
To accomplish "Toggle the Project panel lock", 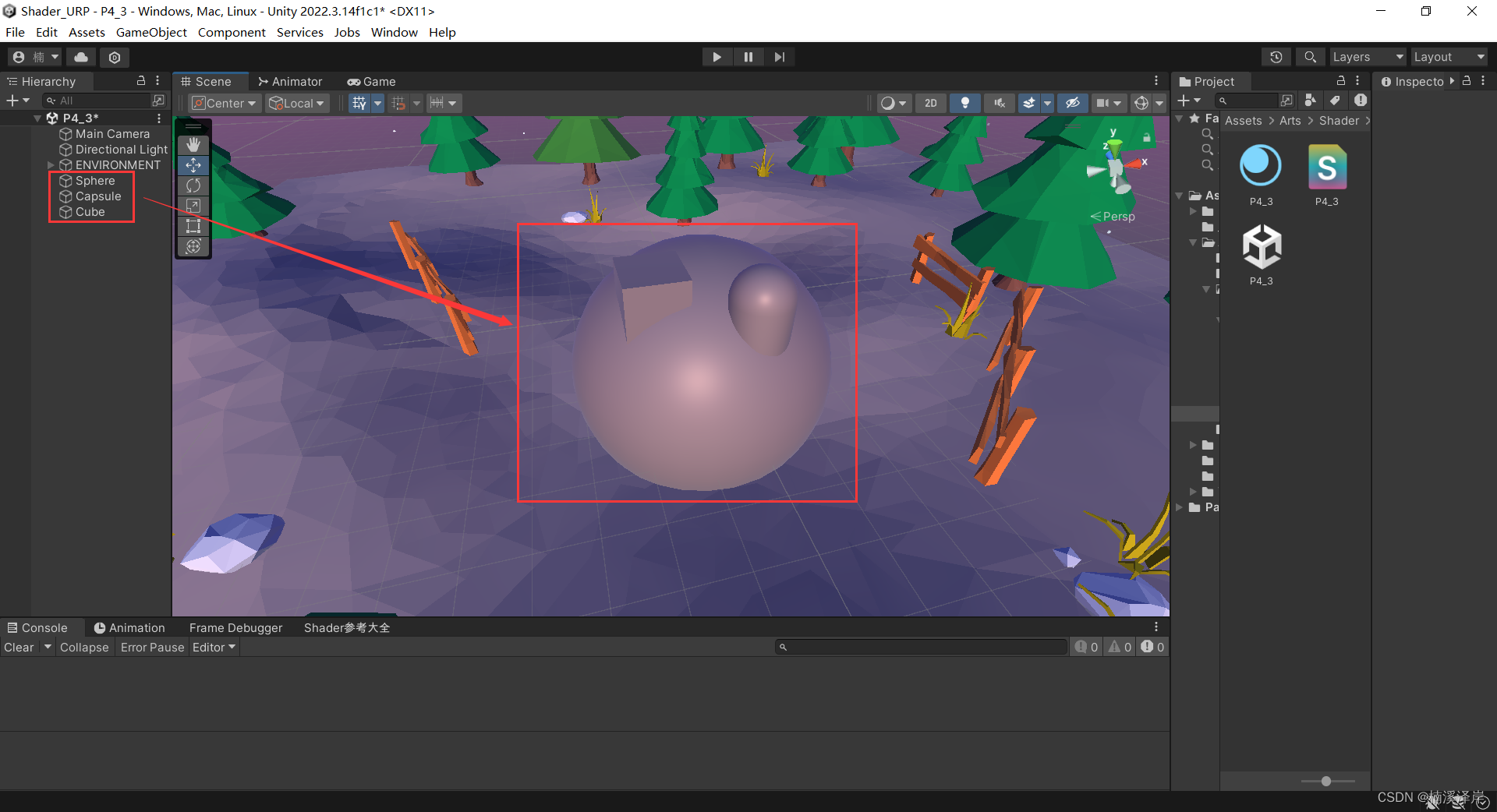I will [1341, 81].
